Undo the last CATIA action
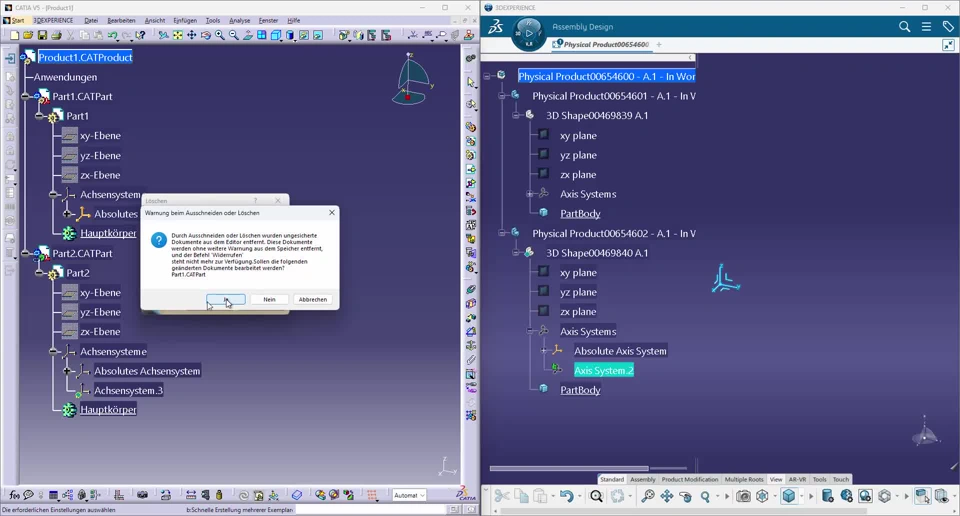 (x=113, y=36)
